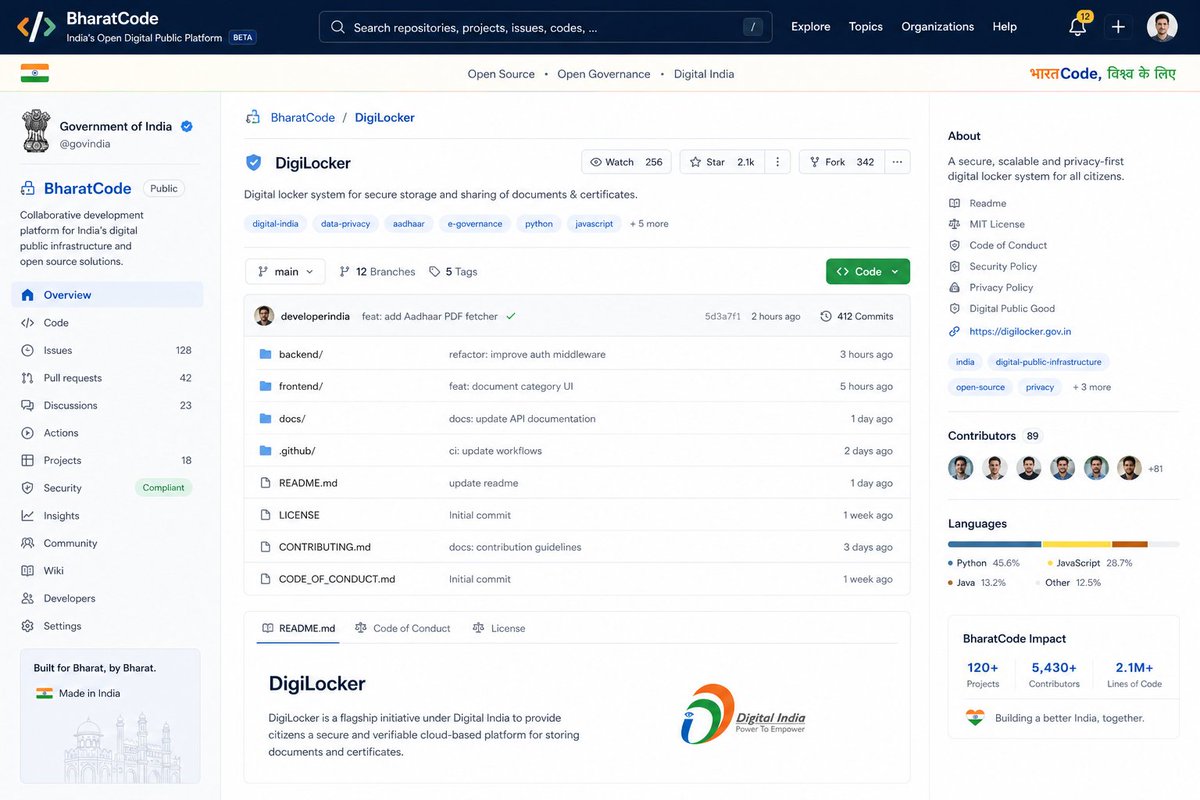
Task: Open the CONTRIBUTING.md file
Action: [325, 547]
